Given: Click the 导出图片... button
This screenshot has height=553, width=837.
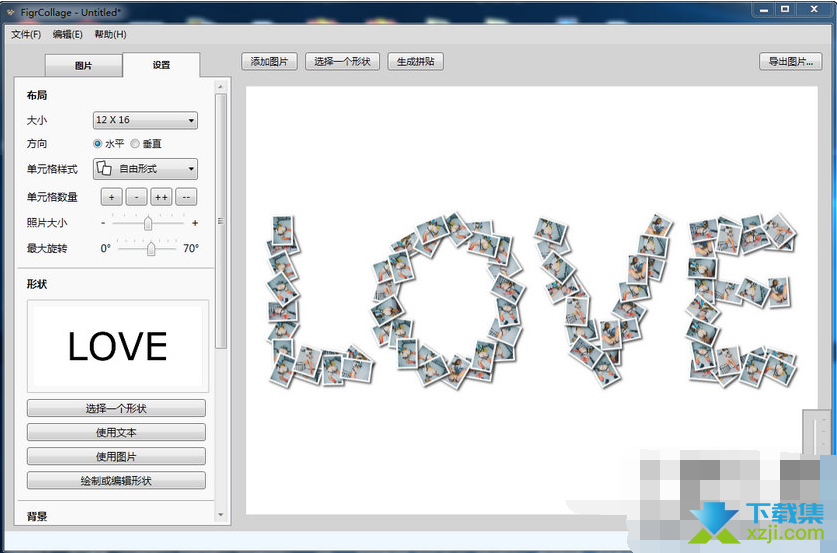Looking at the screenshot, I should click(791, 61).
